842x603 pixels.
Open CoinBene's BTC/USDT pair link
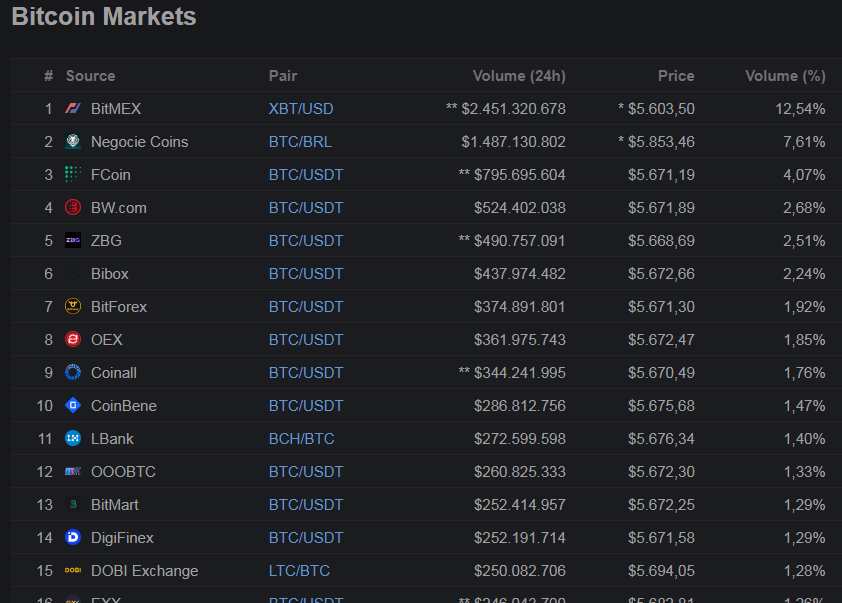(306, 405)
